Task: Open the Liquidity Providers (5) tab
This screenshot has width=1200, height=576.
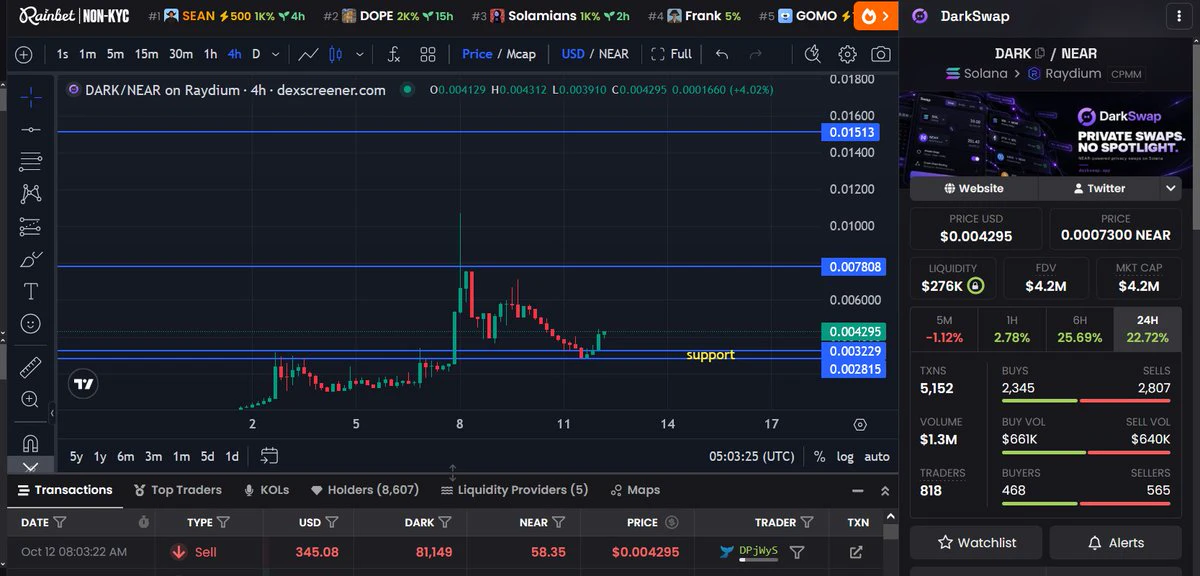Action: 514,490
